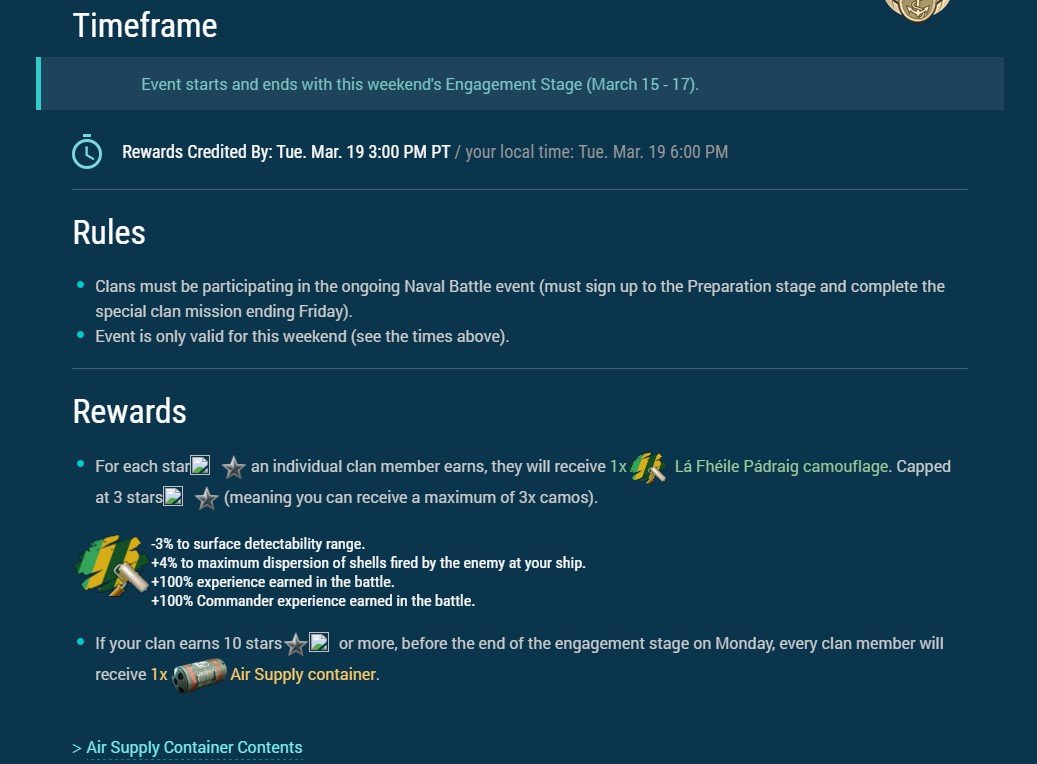Click the clock icon beside Rewards Credited By

(87, 152)
